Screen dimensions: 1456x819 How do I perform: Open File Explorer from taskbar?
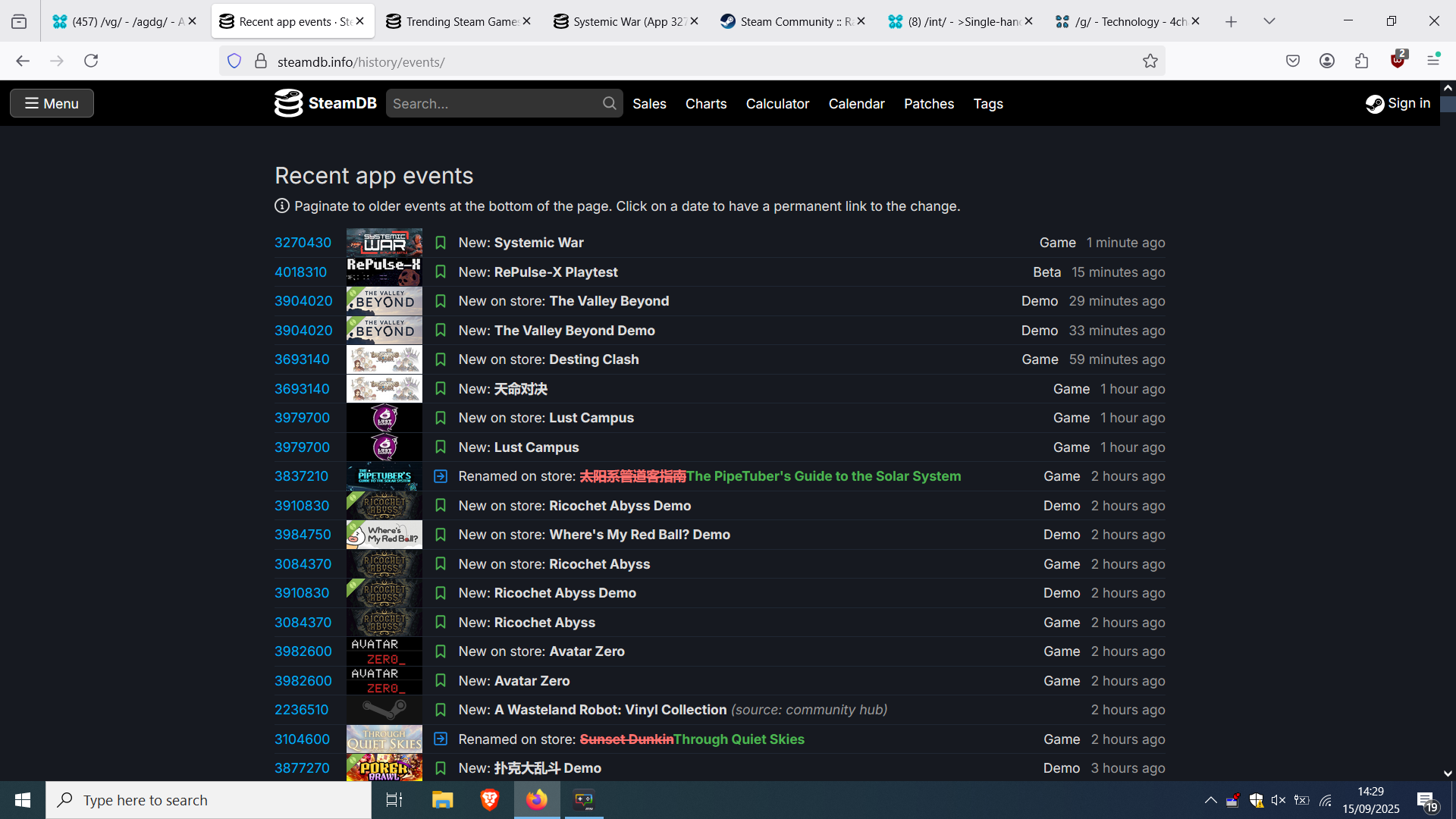[x=442, y=800]
